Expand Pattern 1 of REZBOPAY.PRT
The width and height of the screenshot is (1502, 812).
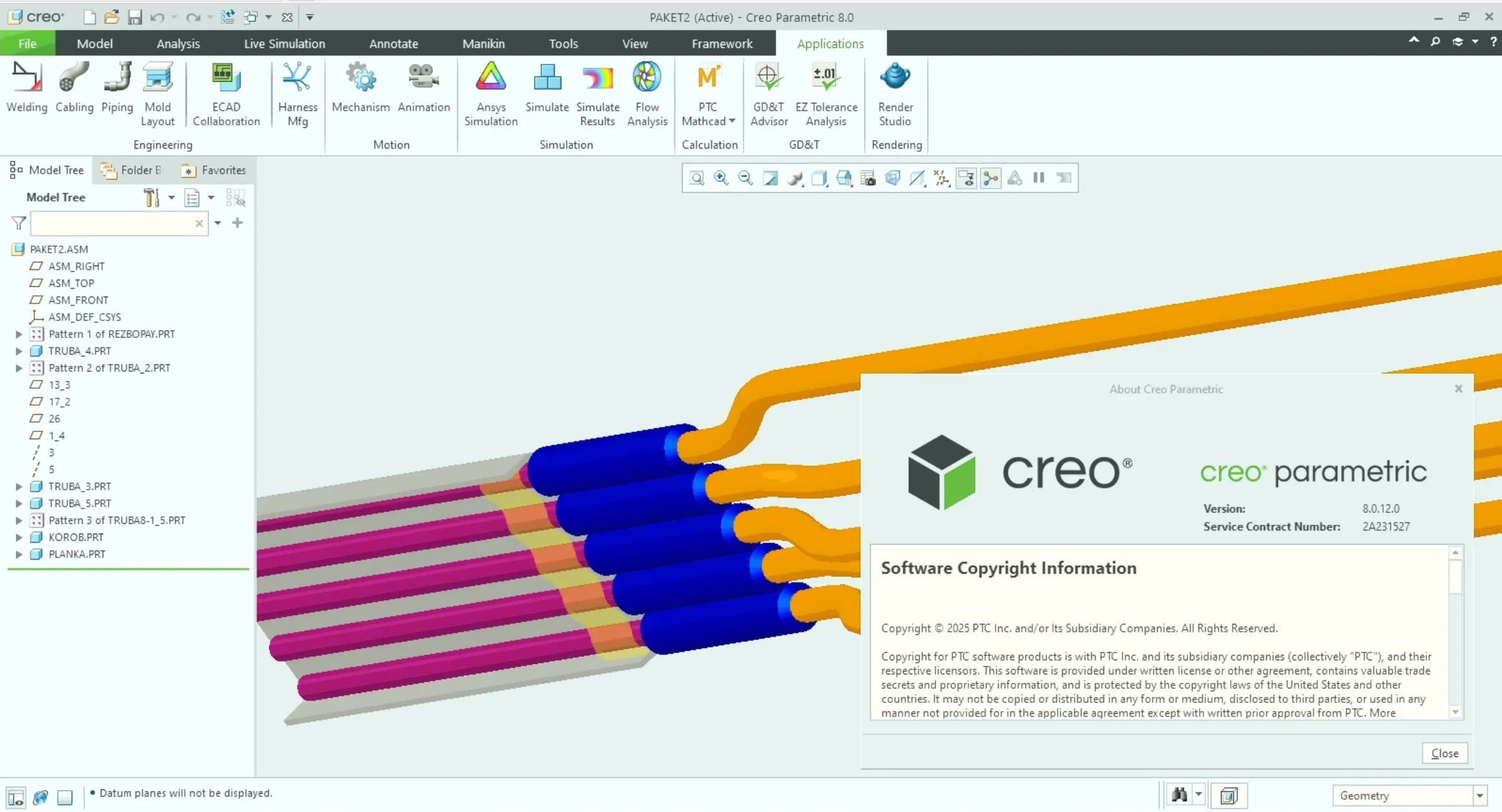point(19,334)
